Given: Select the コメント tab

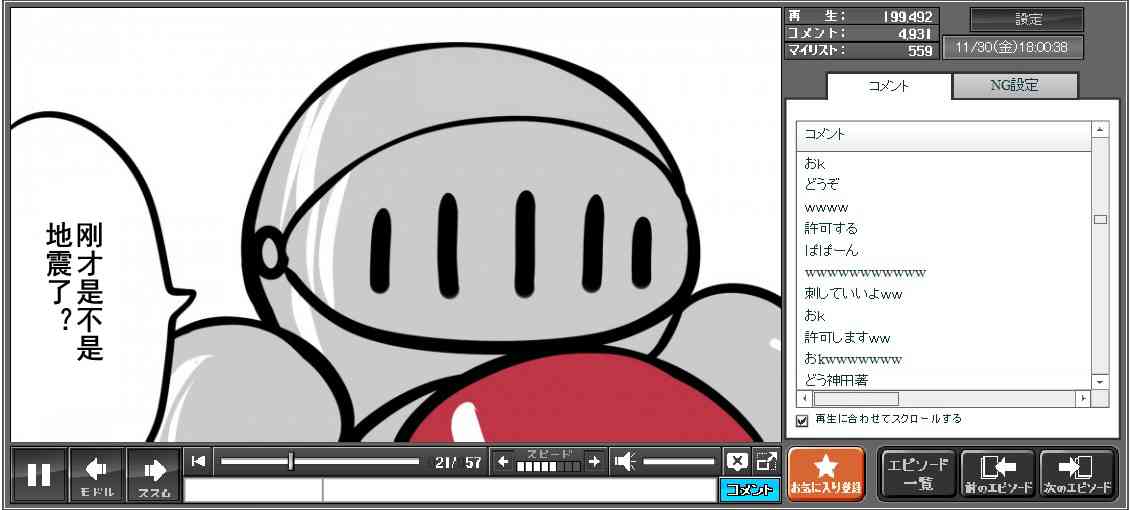Looking at the screenshot, I should (x=888, y=86).
